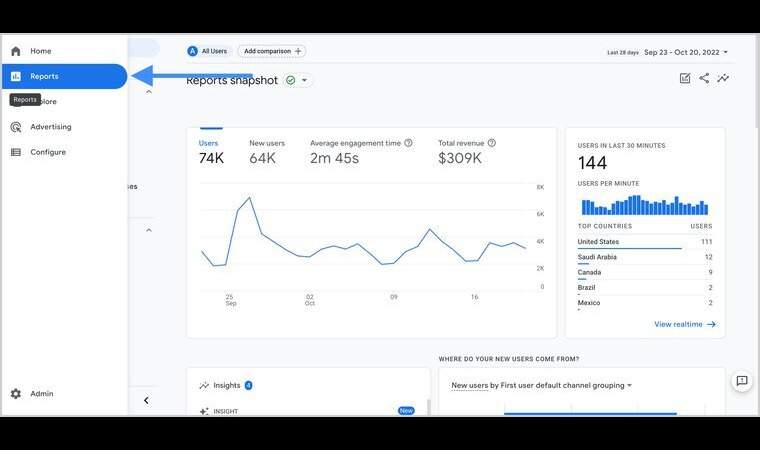Open Advertising section
The image size is (760, 450).
point(64,127)
